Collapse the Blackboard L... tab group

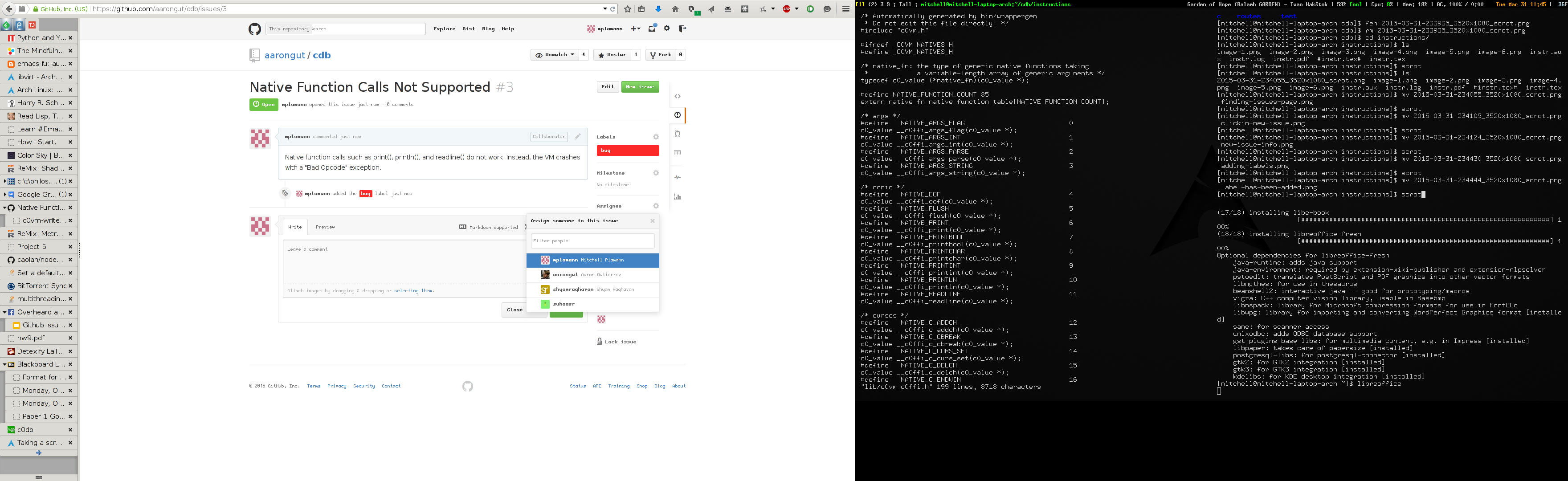pyautogui.click(x=5, y=364)
